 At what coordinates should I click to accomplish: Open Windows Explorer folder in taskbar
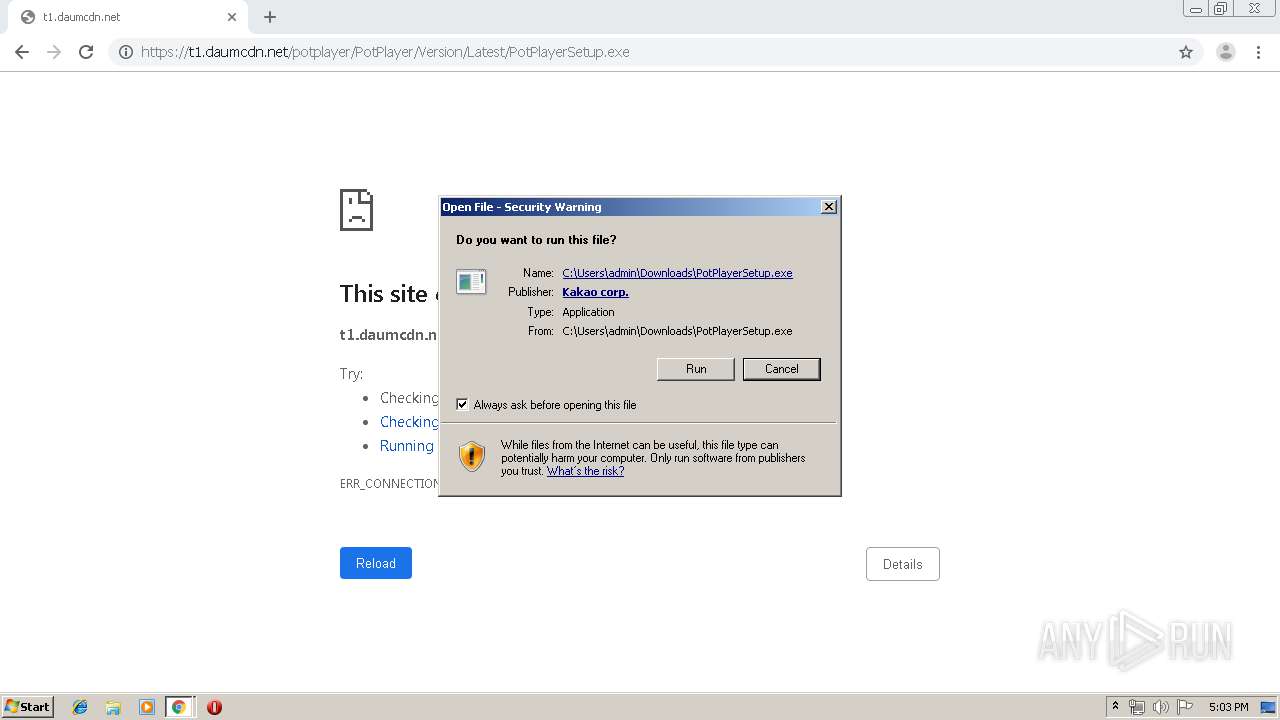tap(113, 707)
